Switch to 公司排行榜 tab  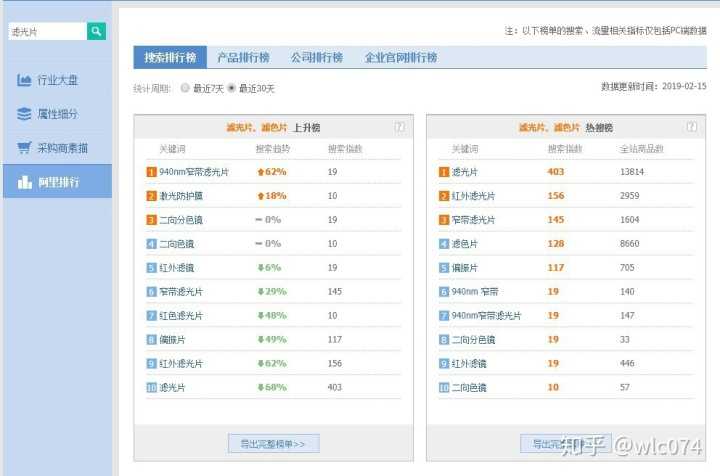pos(317,57)
